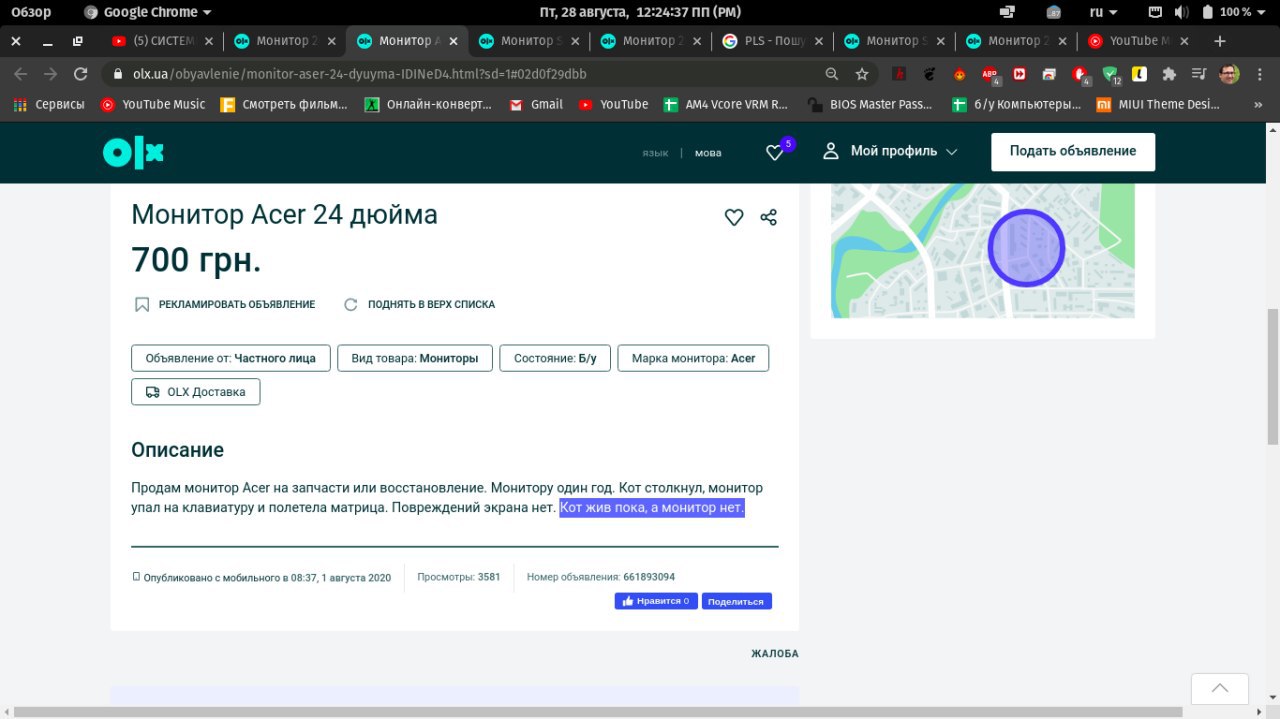Click the red fast-forward extension icon
This screenshot has width=1280, height=719.
click(1019, 74)
